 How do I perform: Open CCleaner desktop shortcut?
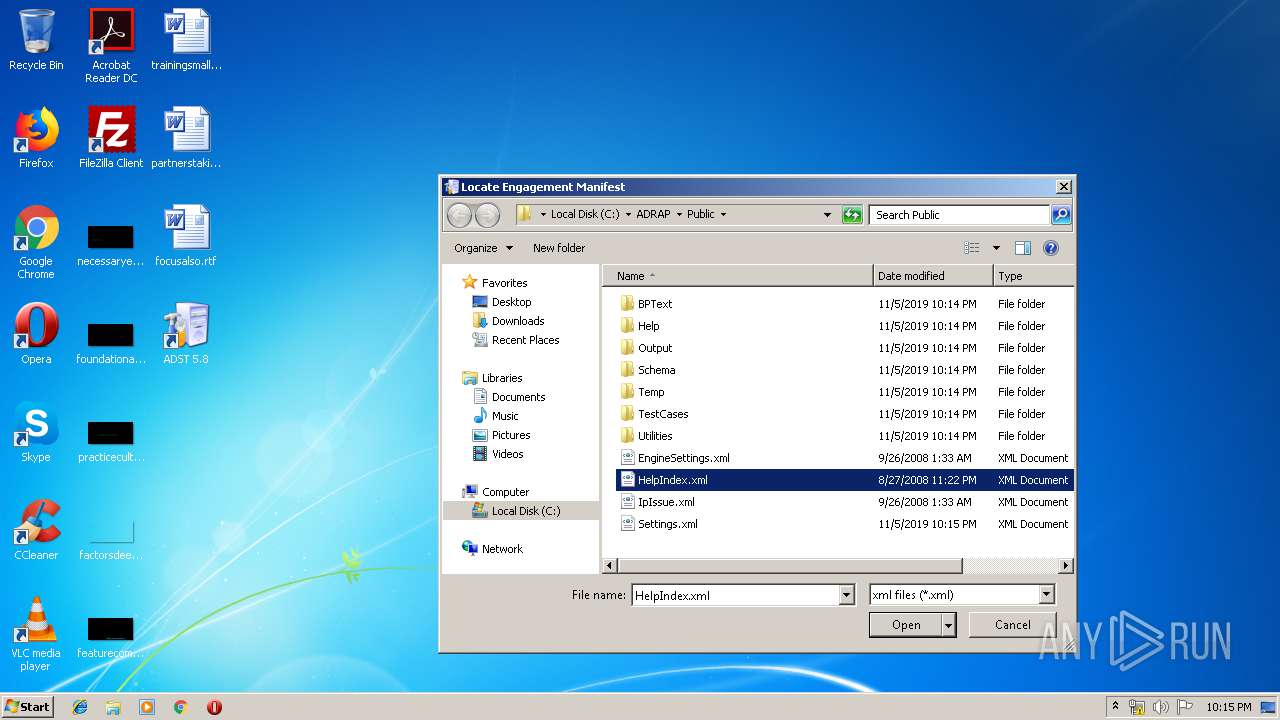click(36, 530)
